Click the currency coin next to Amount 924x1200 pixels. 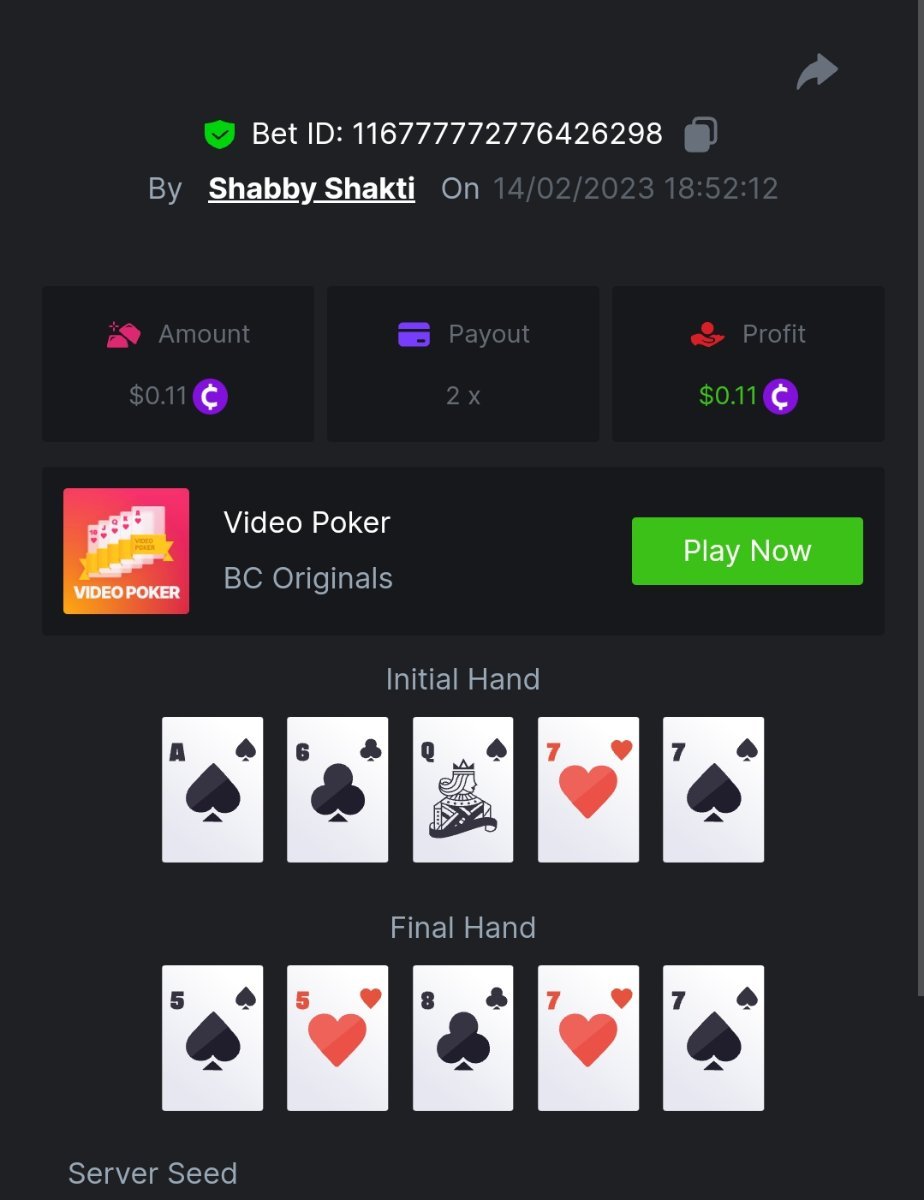point(210,396)
